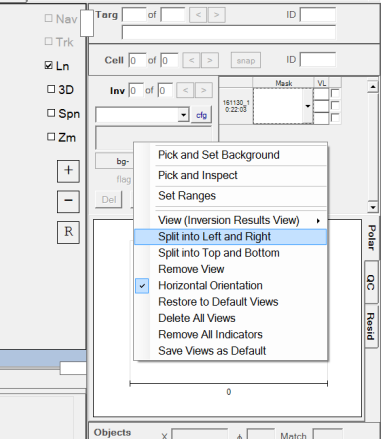381x439 pixels.
Task: Toggle the Nav checkbox
Action: point(49,18)
